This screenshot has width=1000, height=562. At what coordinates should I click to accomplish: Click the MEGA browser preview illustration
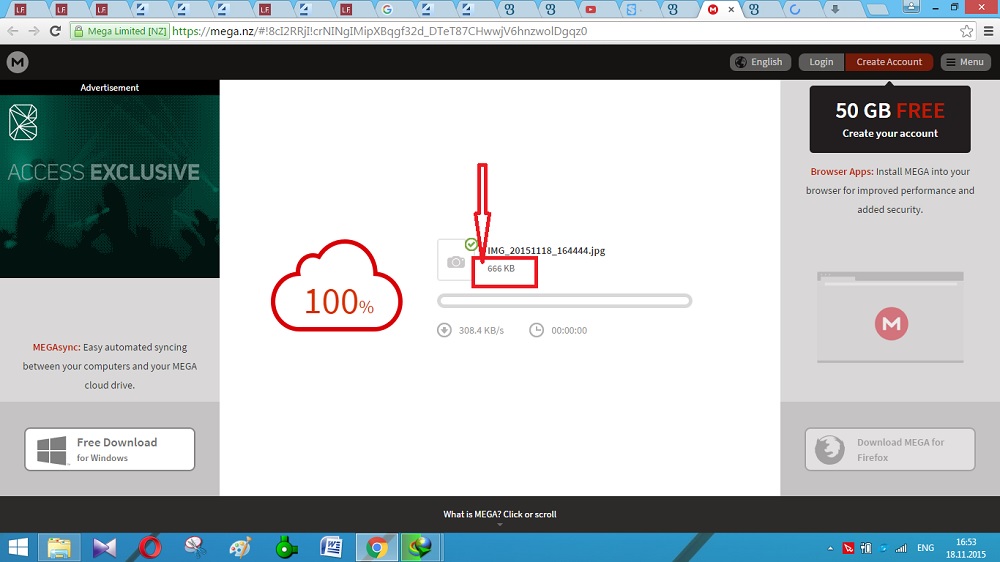890,317
